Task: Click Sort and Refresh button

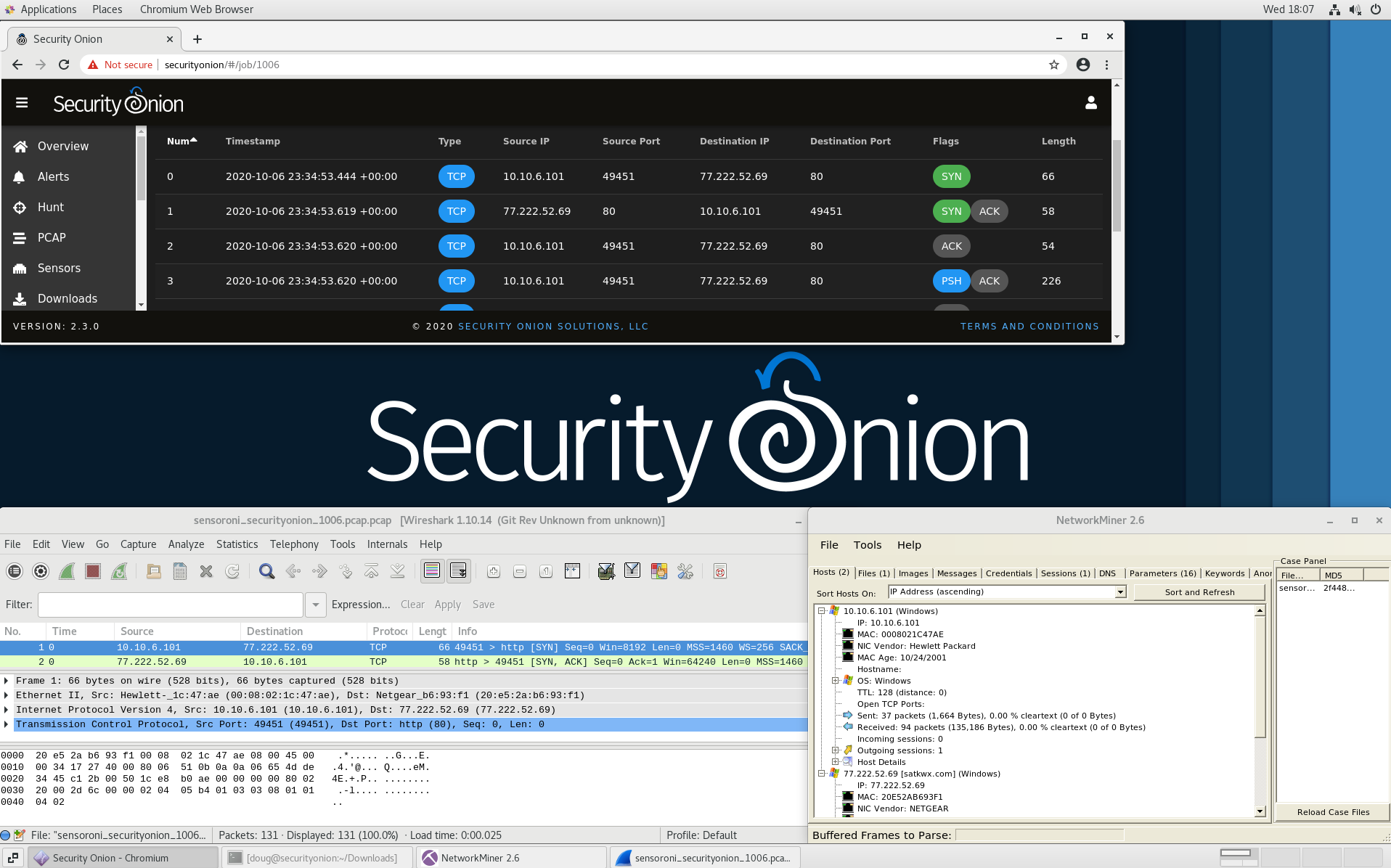Action: click(1199, 592)
